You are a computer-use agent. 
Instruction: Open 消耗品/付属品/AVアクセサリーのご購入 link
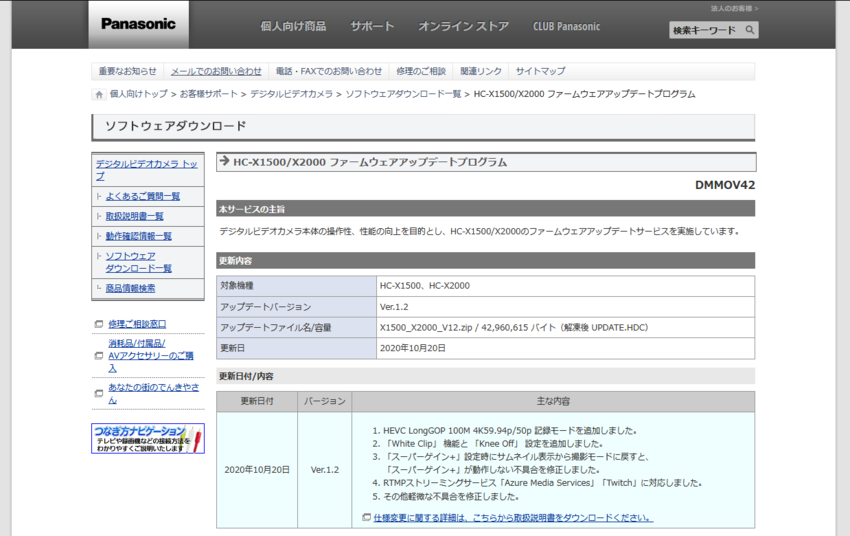pyautogui.click(x=151, y=356)
